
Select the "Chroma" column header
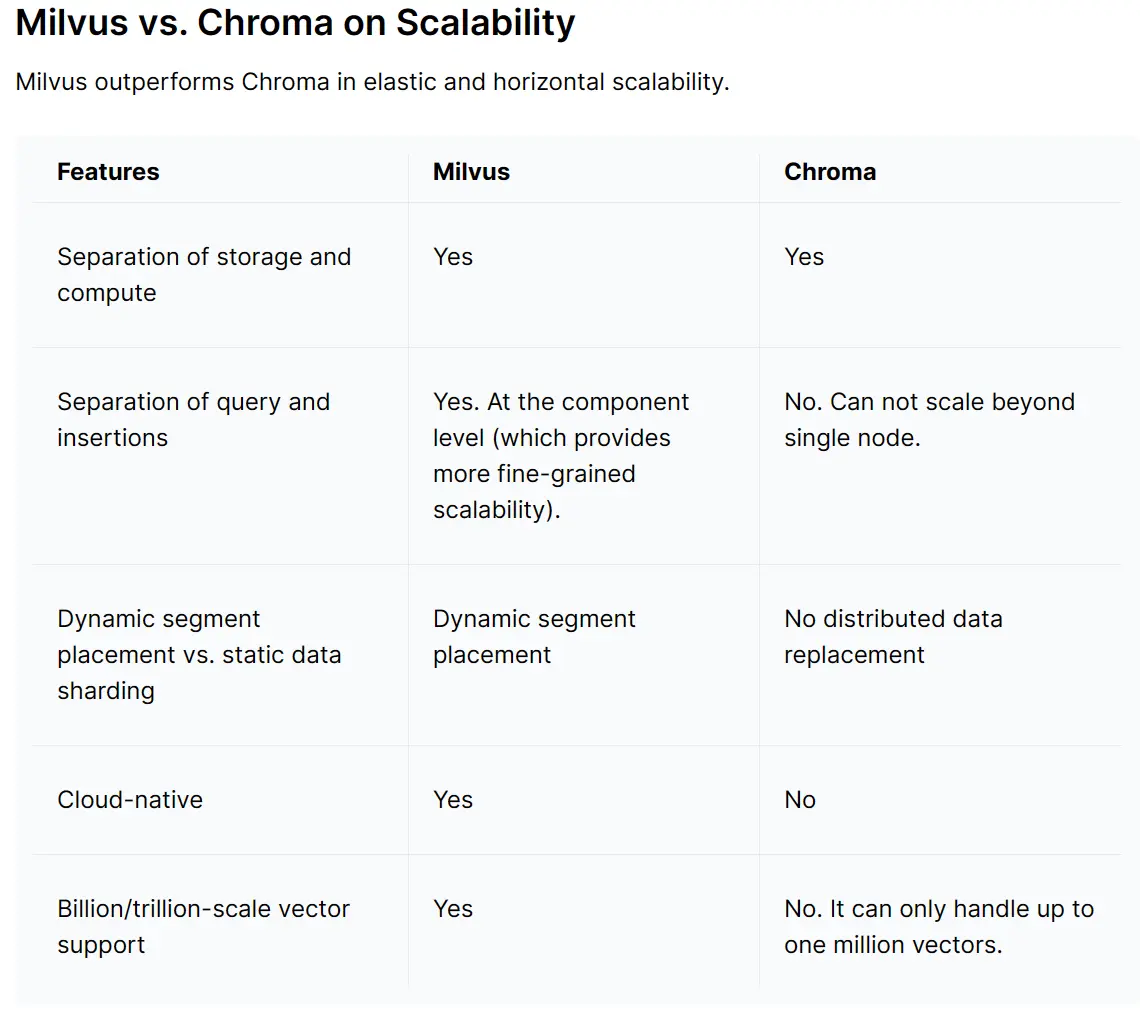(830, 172)
